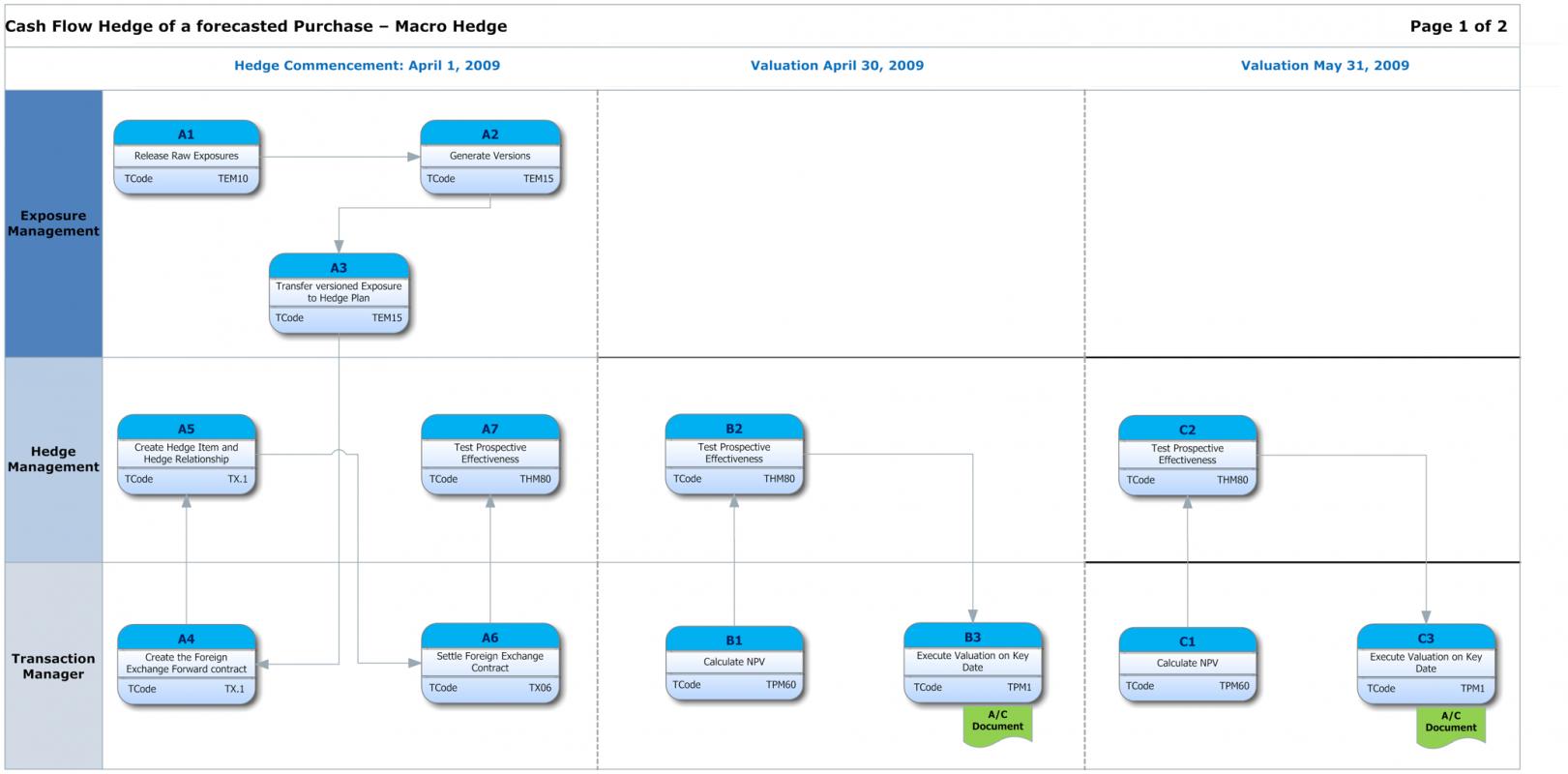Click the THM80 code in box C2
The image size is (1568, 774).
point(1233,481)
